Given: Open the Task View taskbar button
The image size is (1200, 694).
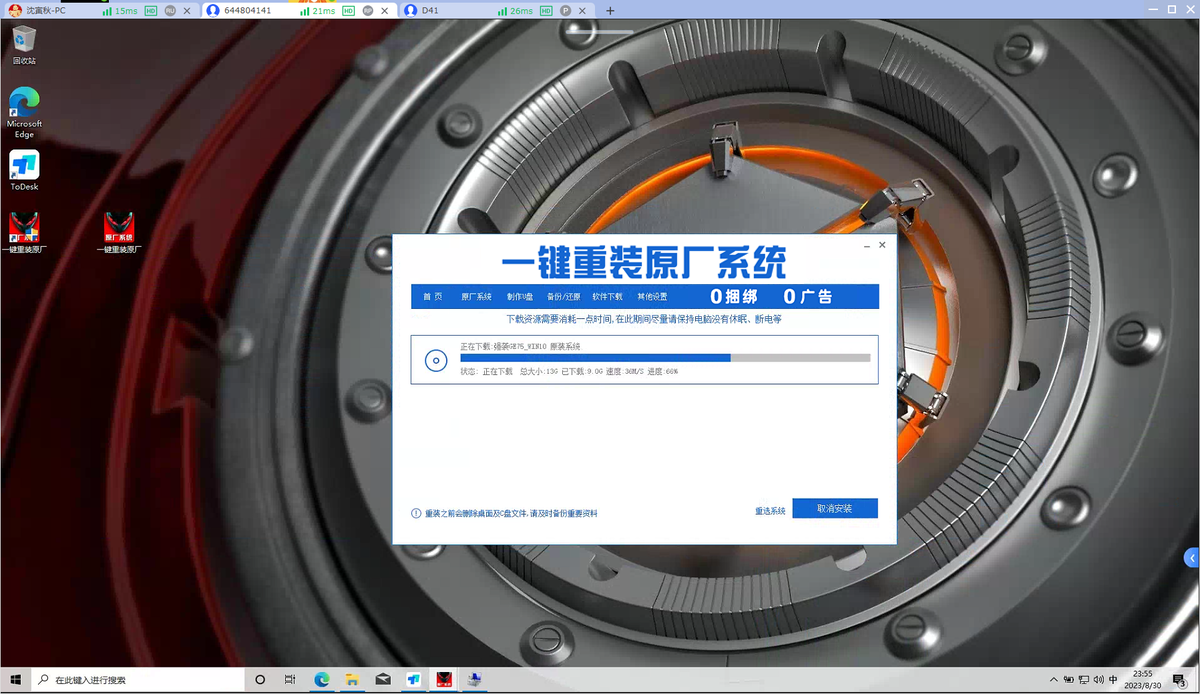Looking at the screenshot, I should (290, 680).
